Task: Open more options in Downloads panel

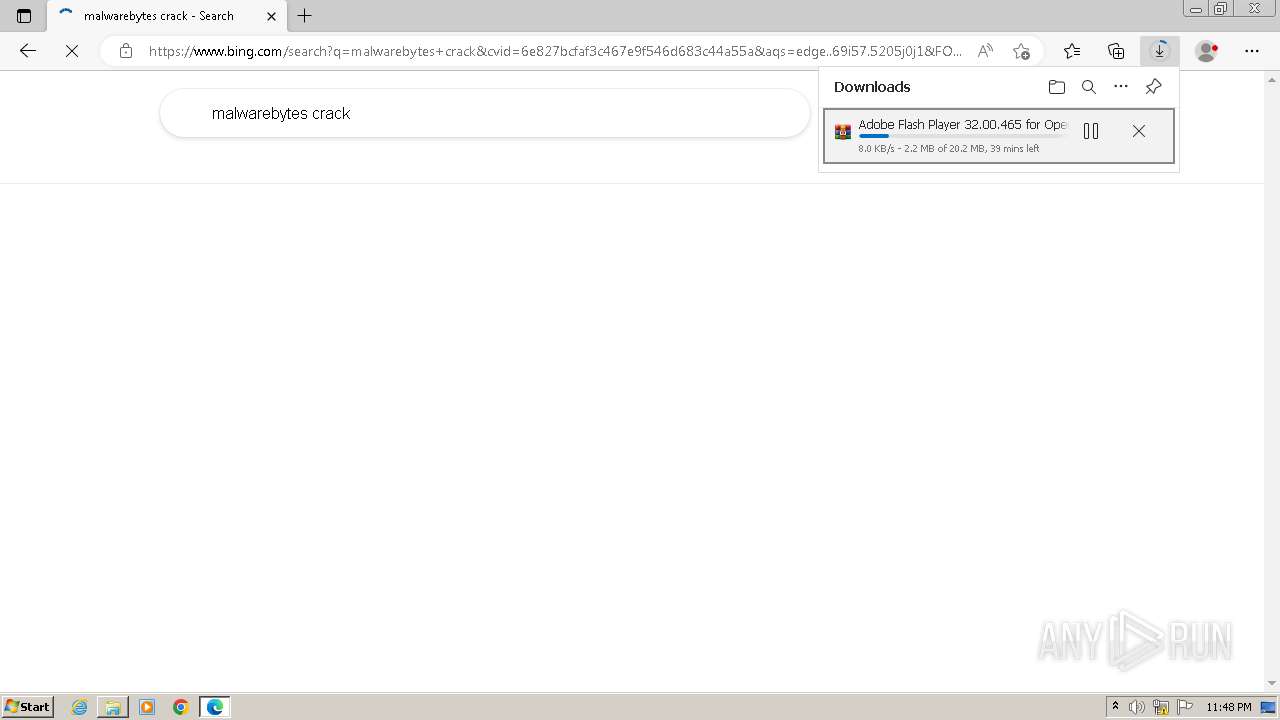Action: (x=1121, y=87)
